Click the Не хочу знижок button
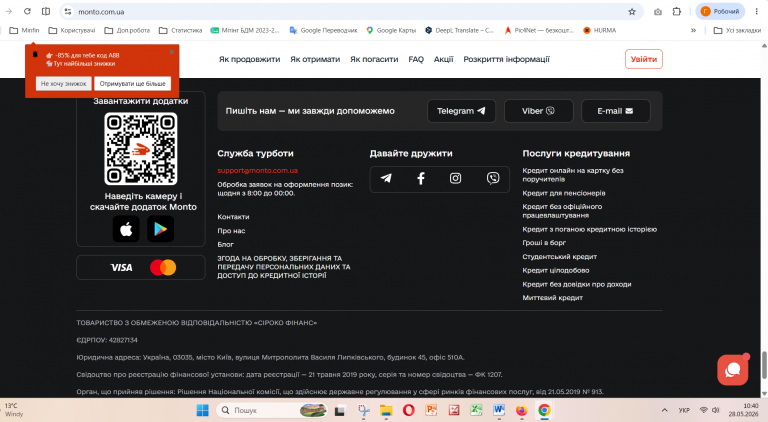 (63, 84)
